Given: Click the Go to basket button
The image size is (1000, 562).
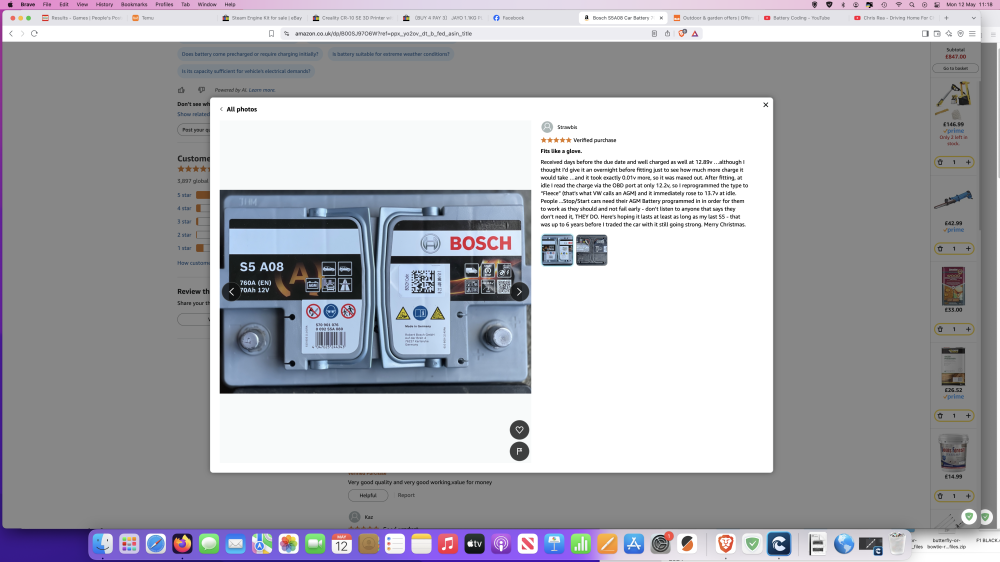Looking at the screenshot, I should 955,68.
